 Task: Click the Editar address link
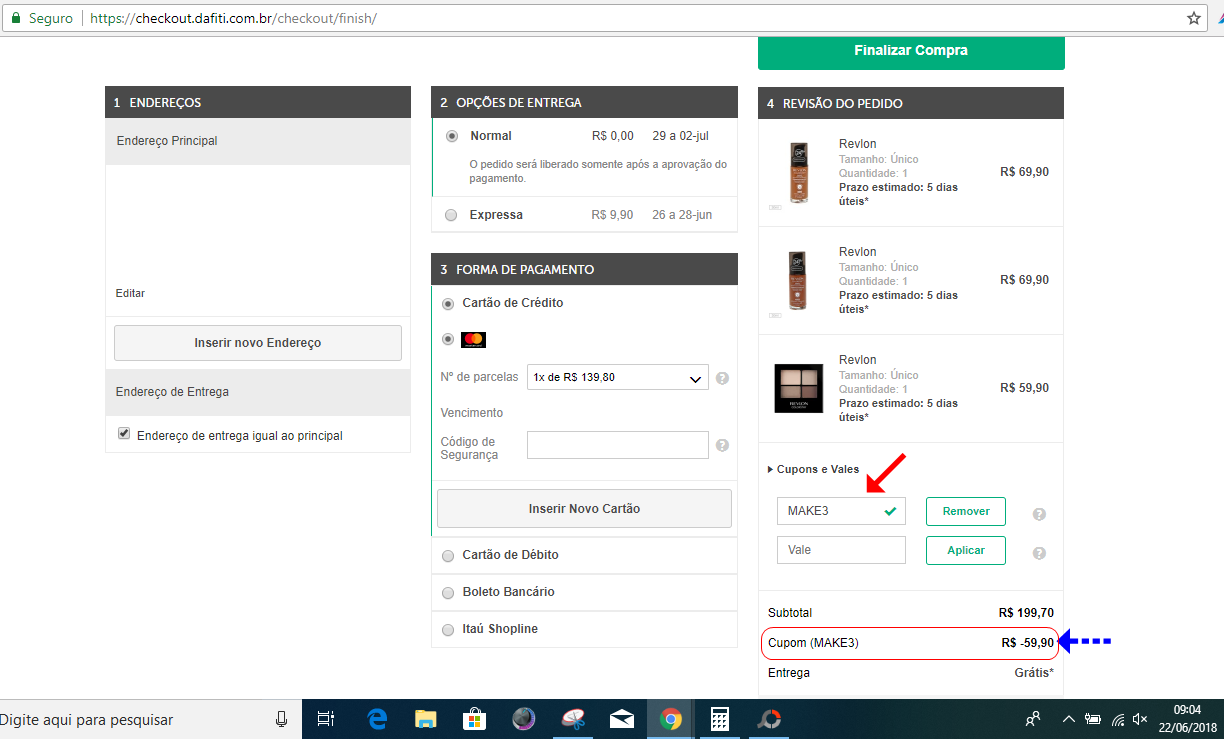[x=130, y=293]
